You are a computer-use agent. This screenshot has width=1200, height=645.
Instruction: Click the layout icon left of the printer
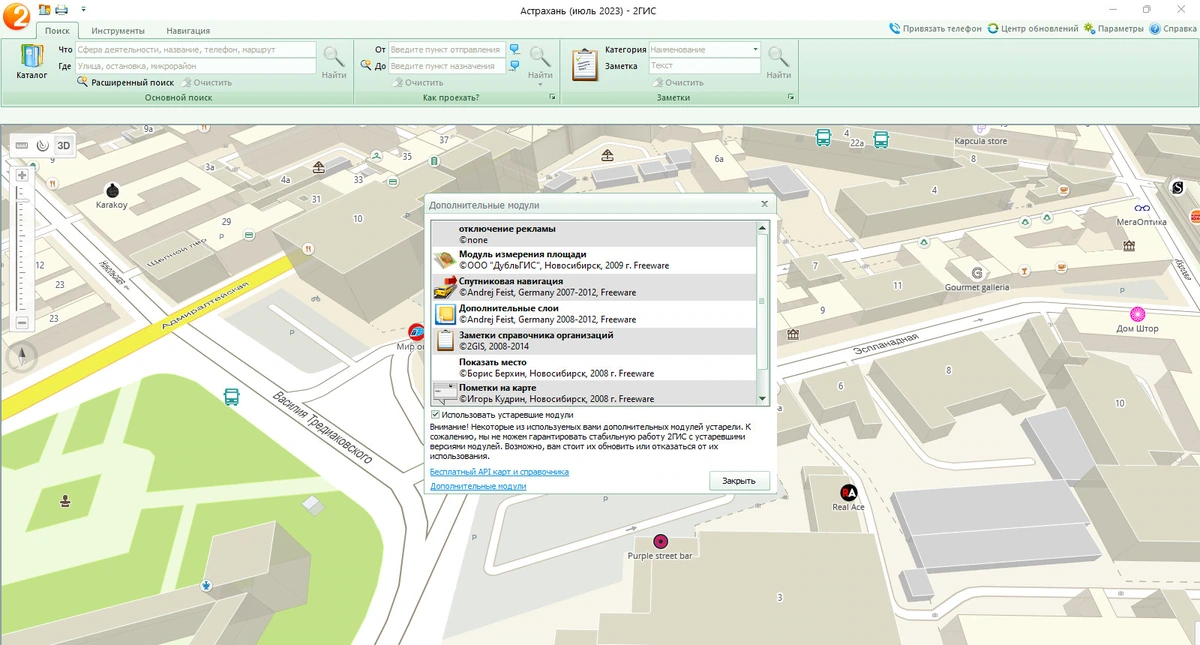pyautogui.click(x=44, y=9)
